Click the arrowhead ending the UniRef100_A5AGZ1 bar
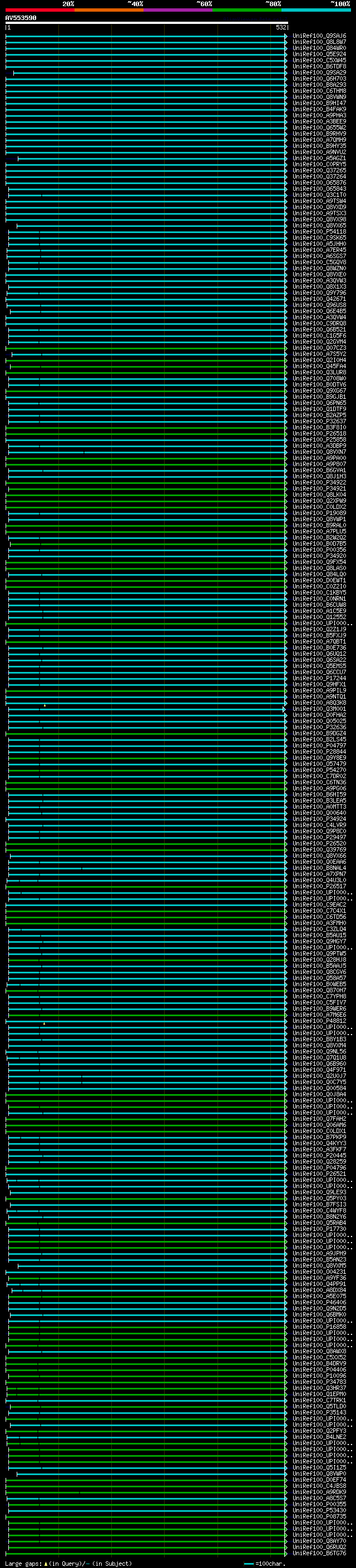The height and width of the screenshot is (1568, 356). pyautogui.click(x=286, y=159)
